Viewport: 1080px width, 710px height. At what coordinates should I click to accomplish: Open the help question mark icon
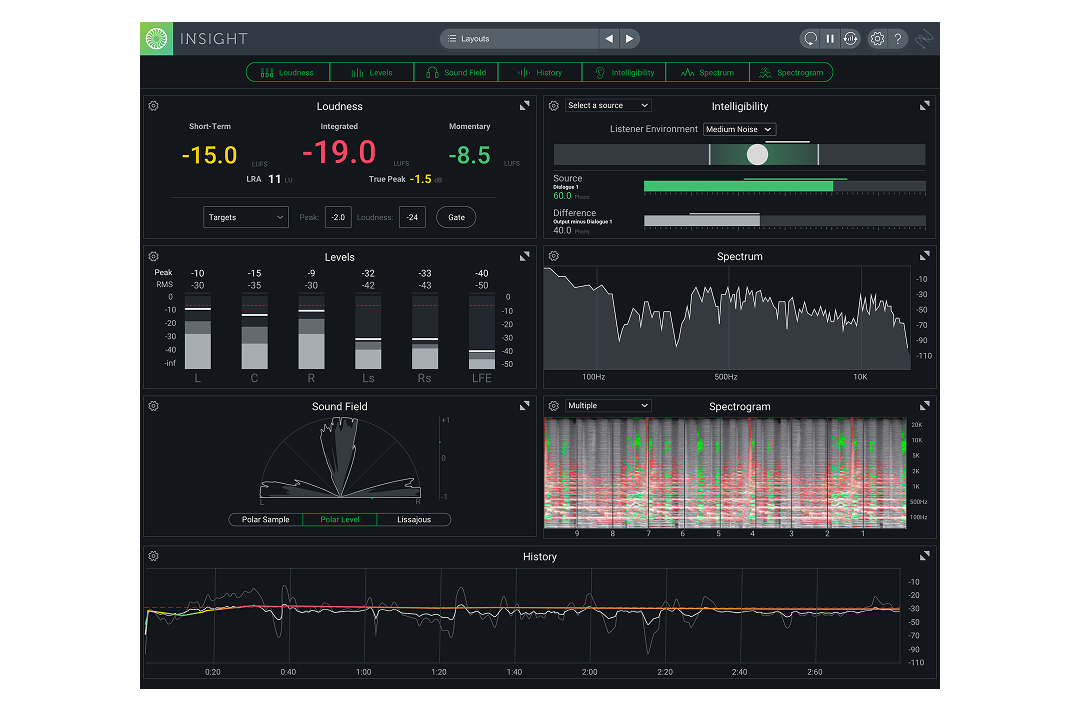tap(898, 39)
